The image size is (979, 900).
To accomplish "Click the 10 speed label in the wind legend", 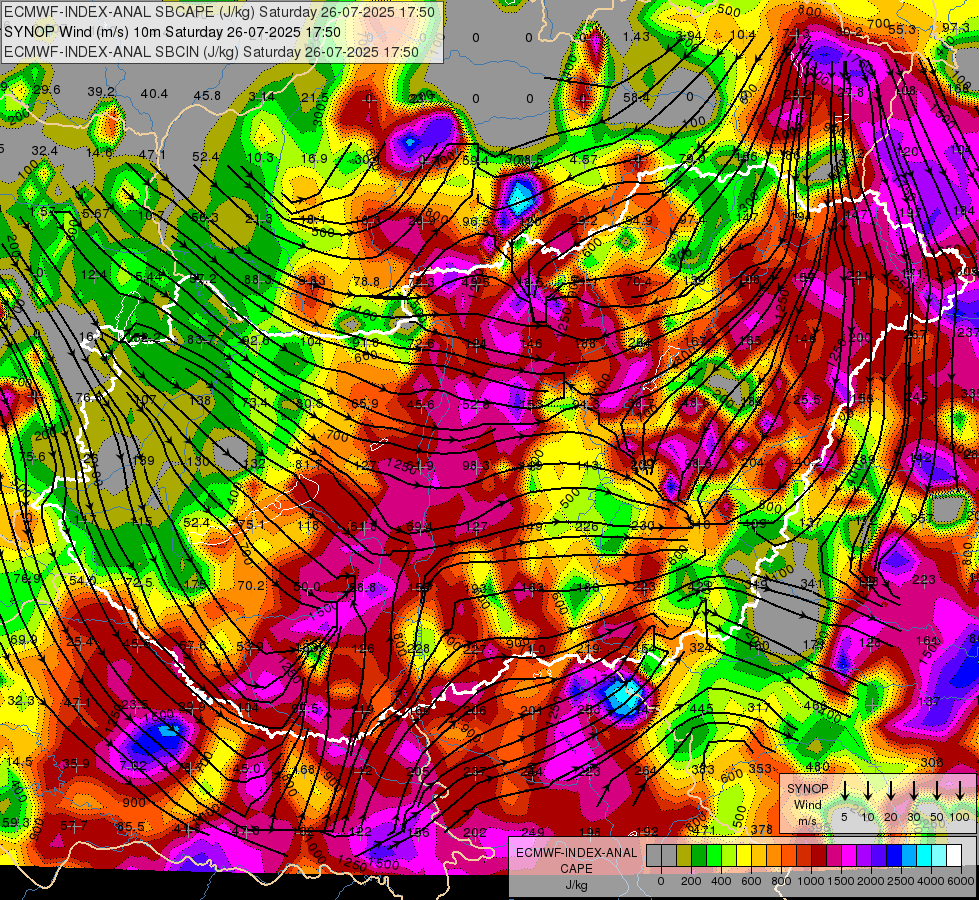I will 868,817.
